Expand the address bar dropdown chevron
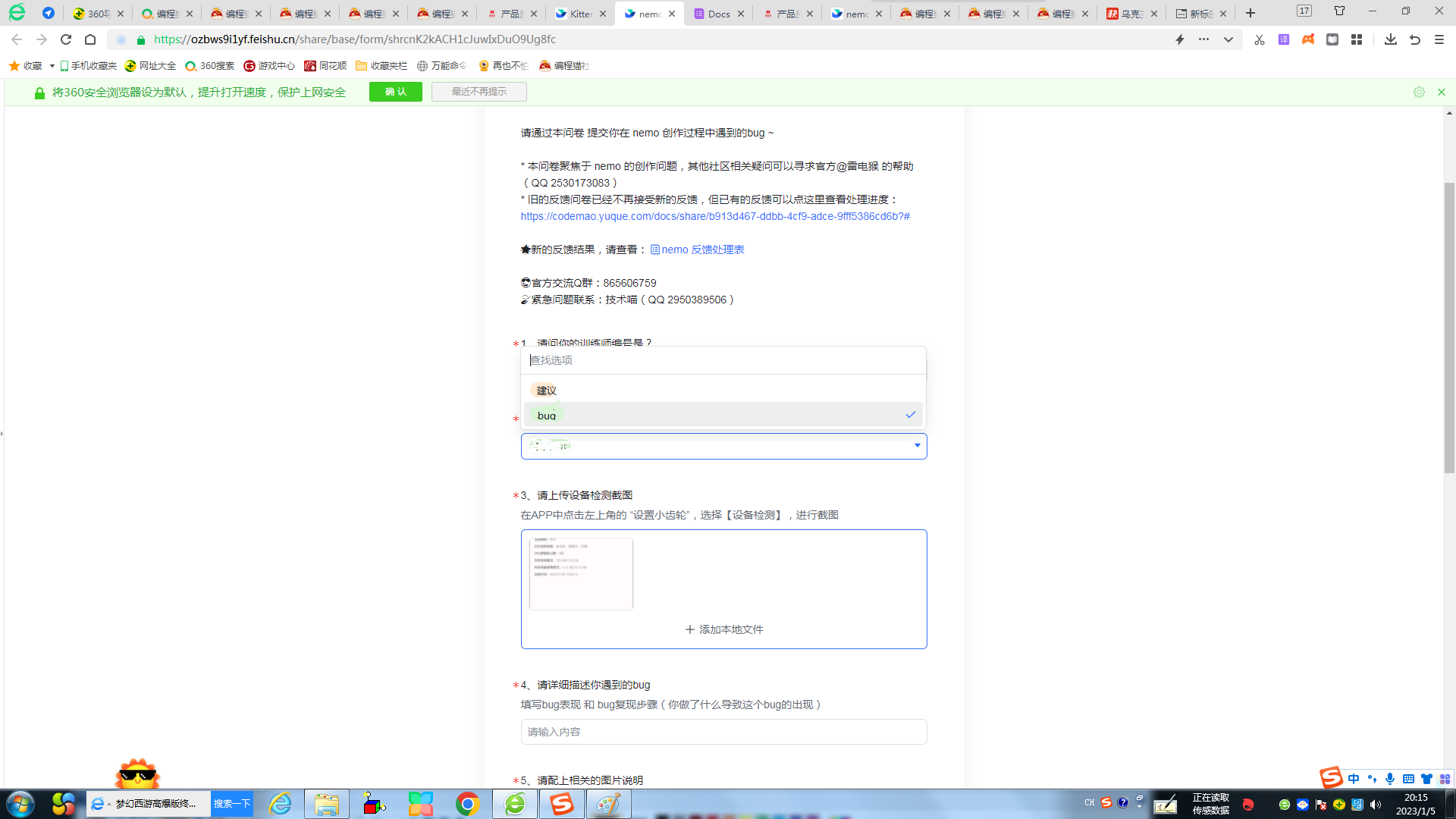This screenshot has width=1456, height=819. click(x=1228, y=39)
